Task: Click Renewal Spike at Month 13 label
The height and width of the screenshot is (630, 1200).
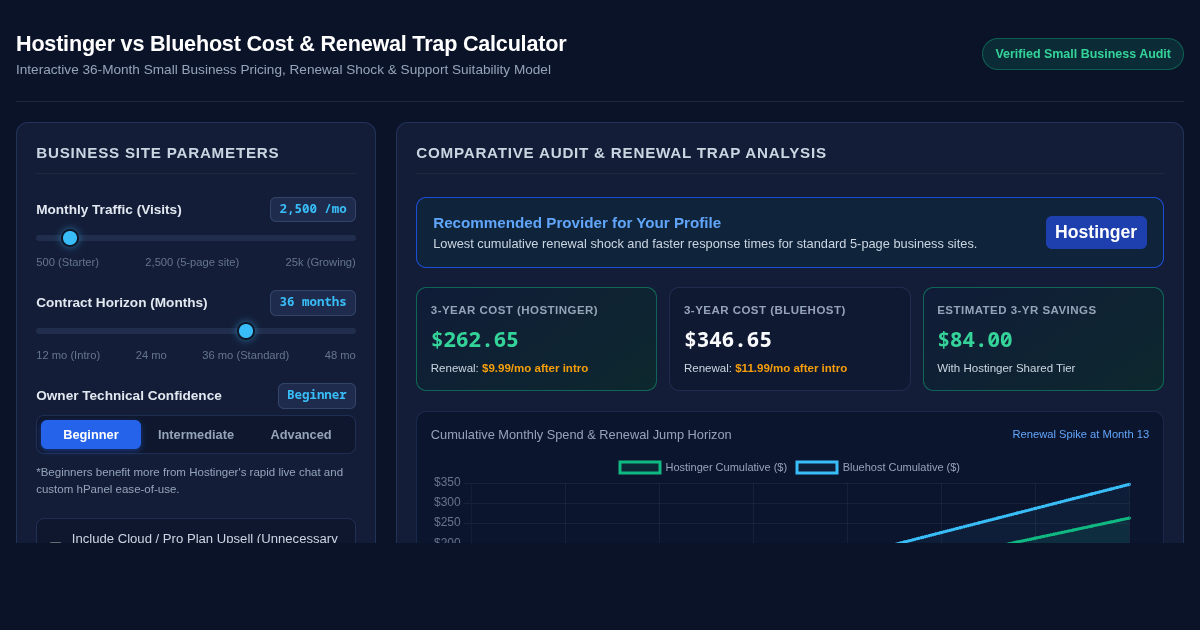Action: (x=1081, y=434)
